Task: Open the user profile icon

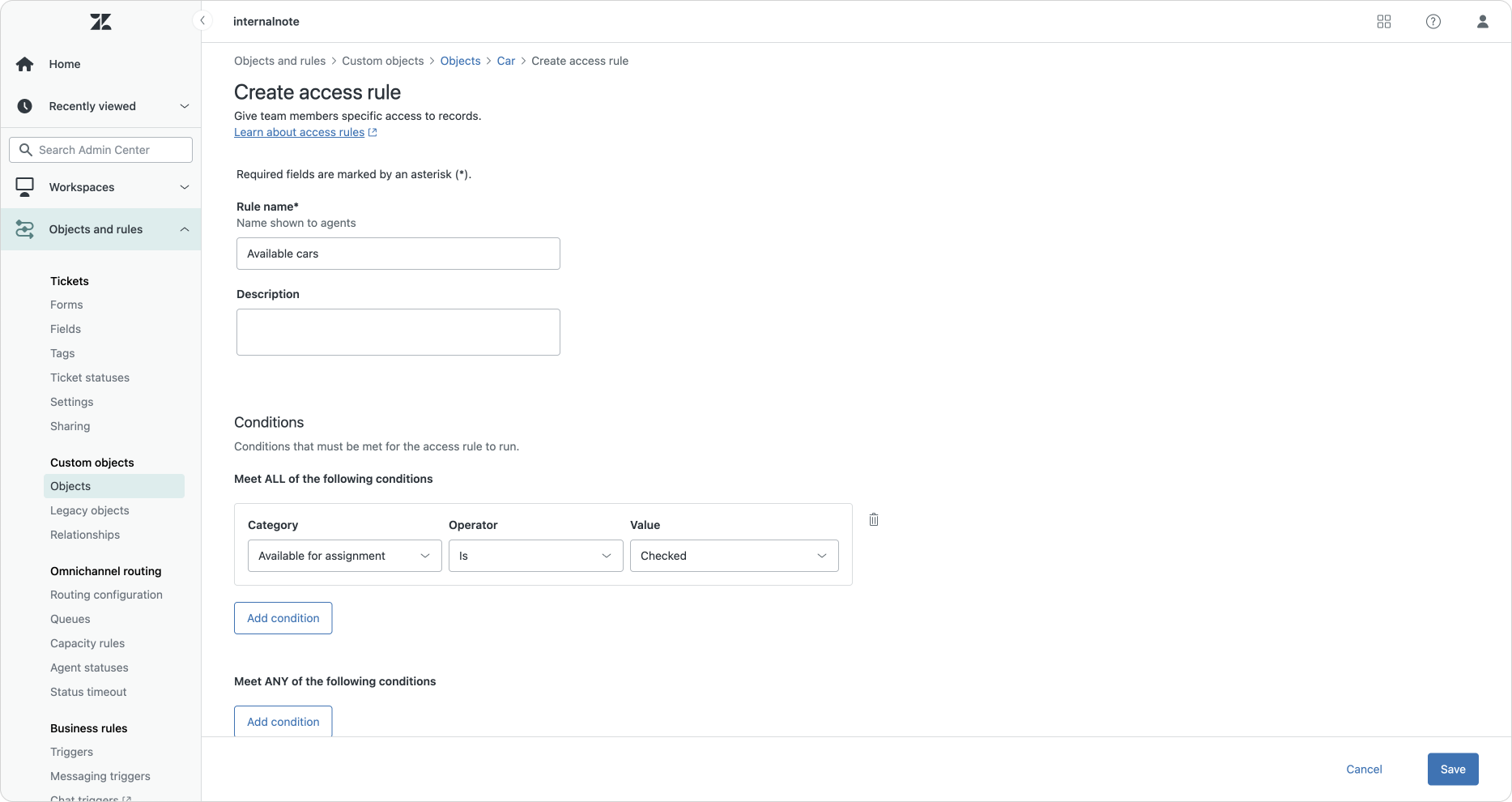Action: tap(1482, 22)
